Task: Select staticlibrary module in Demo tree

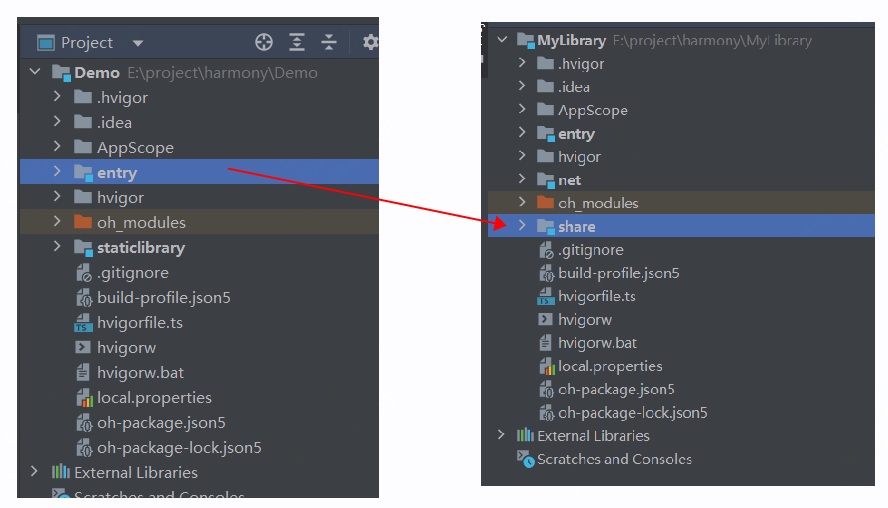Action: pos(140,247)
